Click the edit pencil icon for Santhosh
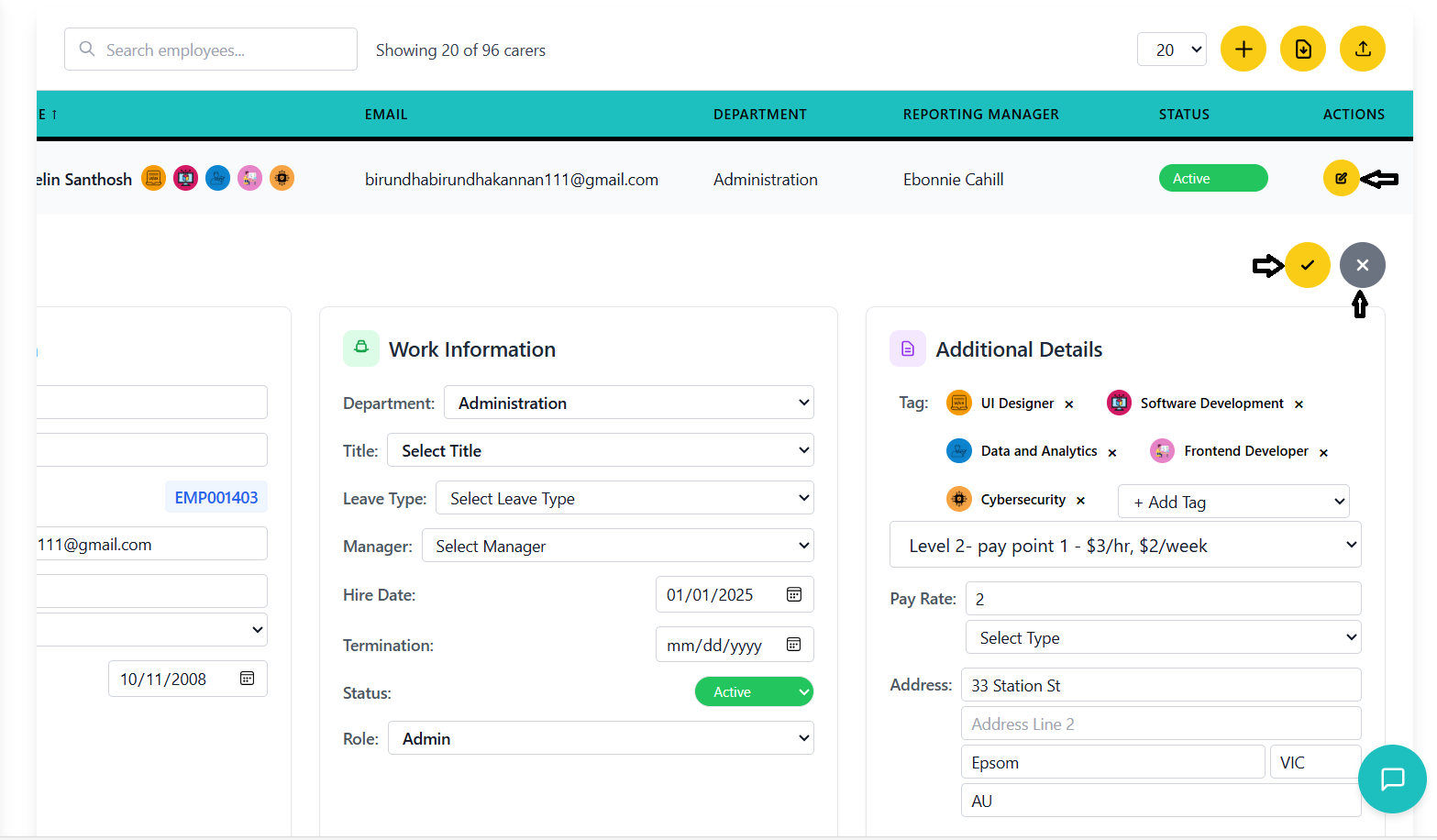 pyautogui.click(x=1341, y=179)
